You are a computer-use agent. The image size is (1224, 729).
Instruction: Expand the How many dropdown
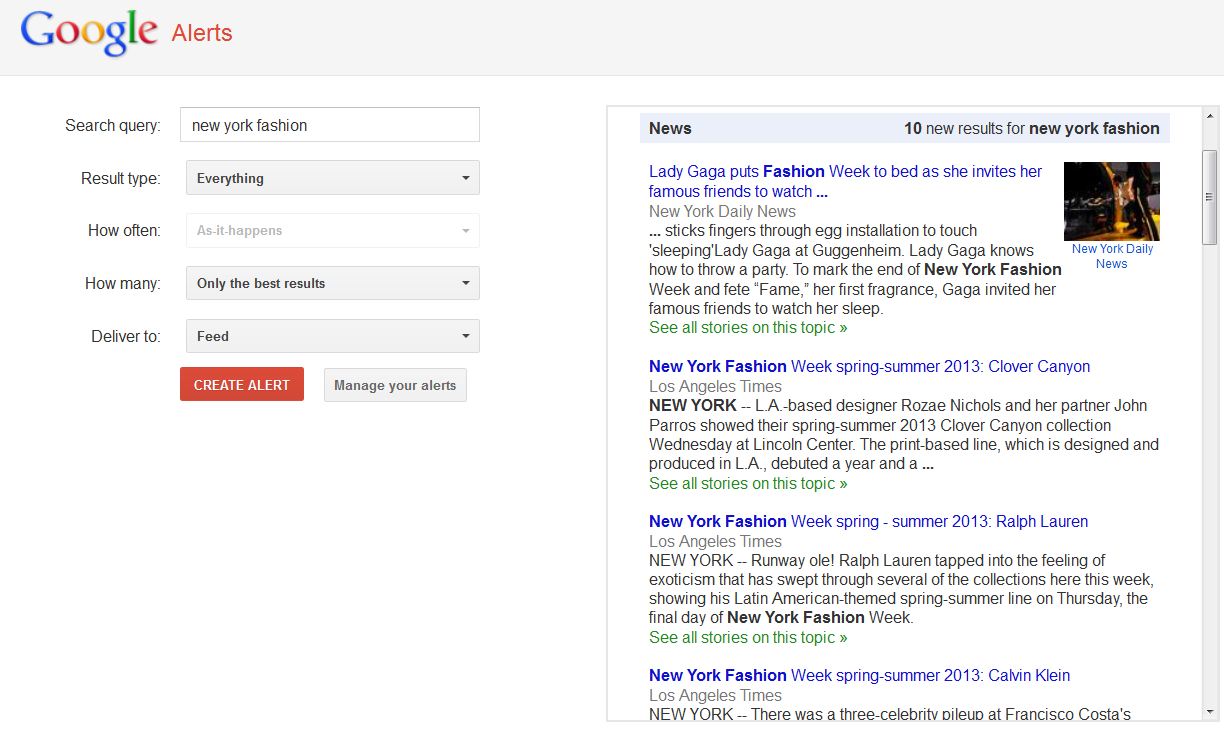pos(333,283)
